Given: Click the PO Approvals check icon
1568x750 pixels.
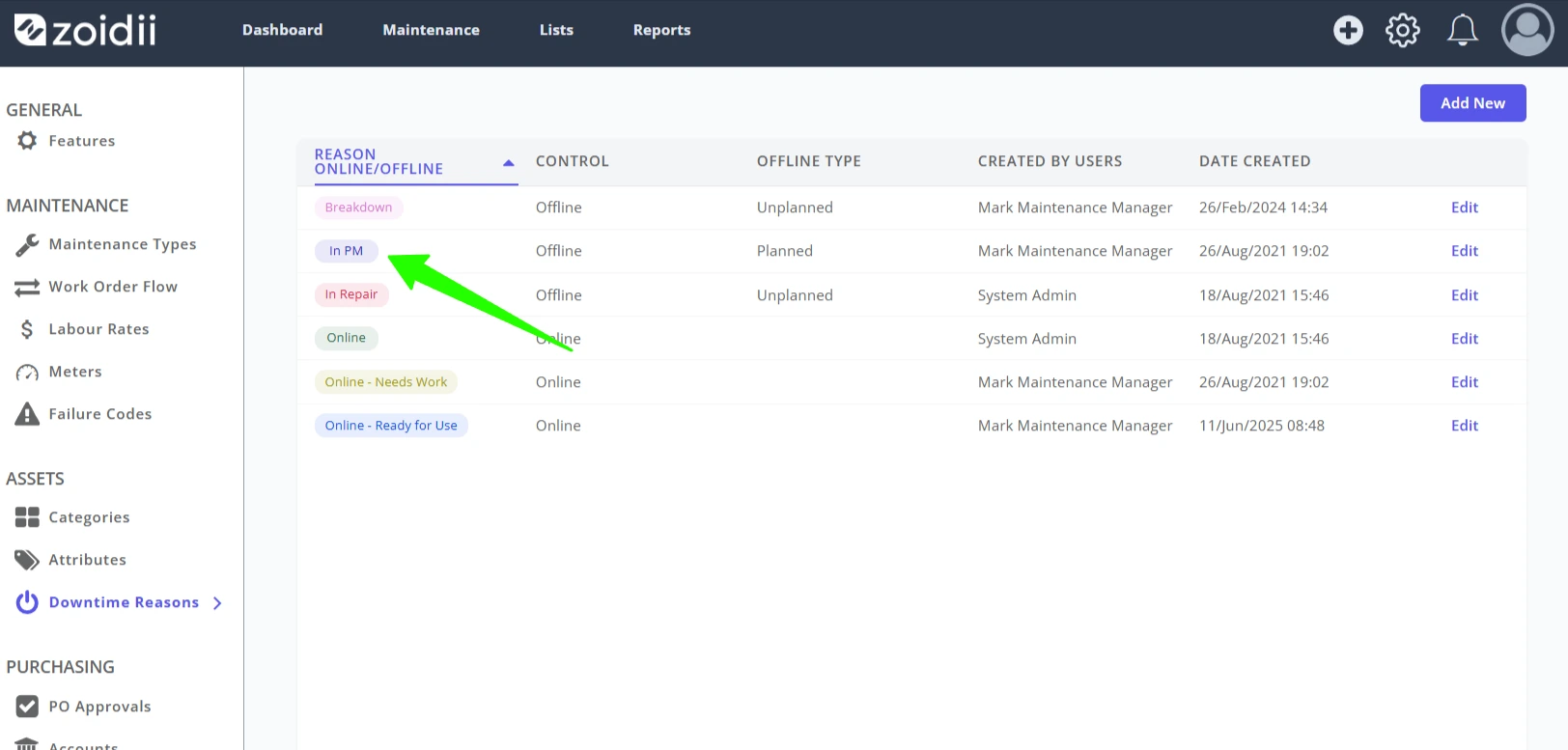Looking at the screenshot, I should coord(27,707).
